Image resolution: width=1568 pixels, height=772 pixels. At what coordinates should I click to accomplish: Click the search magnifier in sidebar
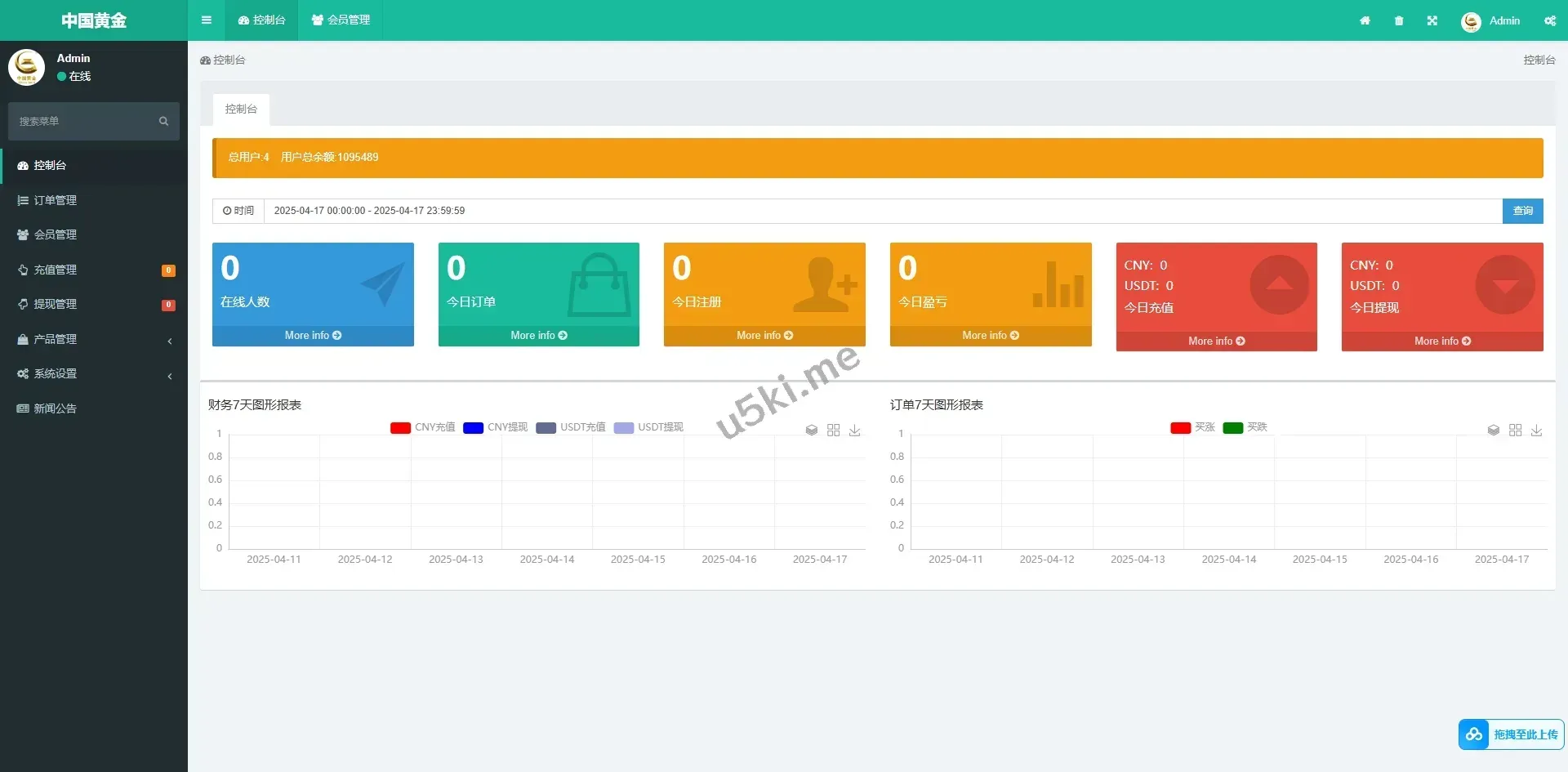[163, 122]
